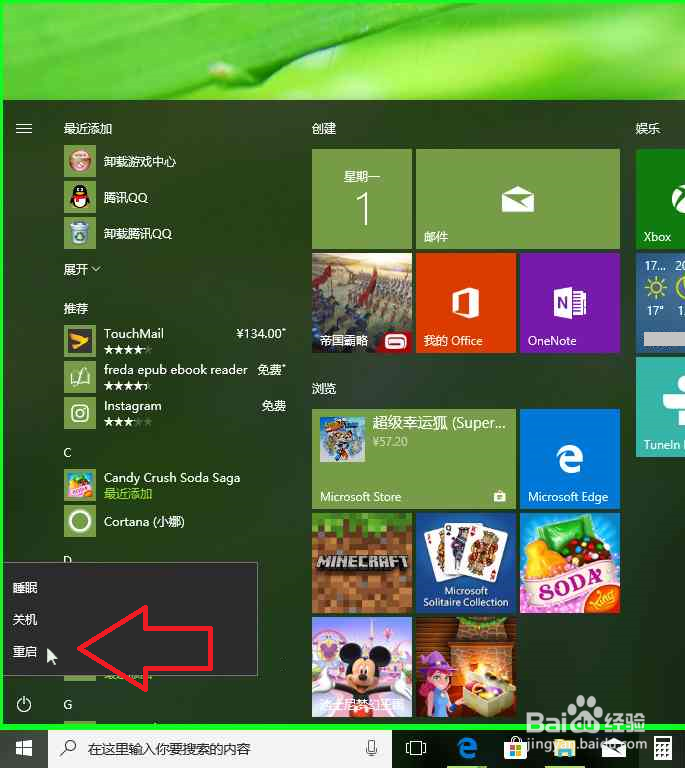
Task: Click the Windows Start button
Action: click(24, 748)
